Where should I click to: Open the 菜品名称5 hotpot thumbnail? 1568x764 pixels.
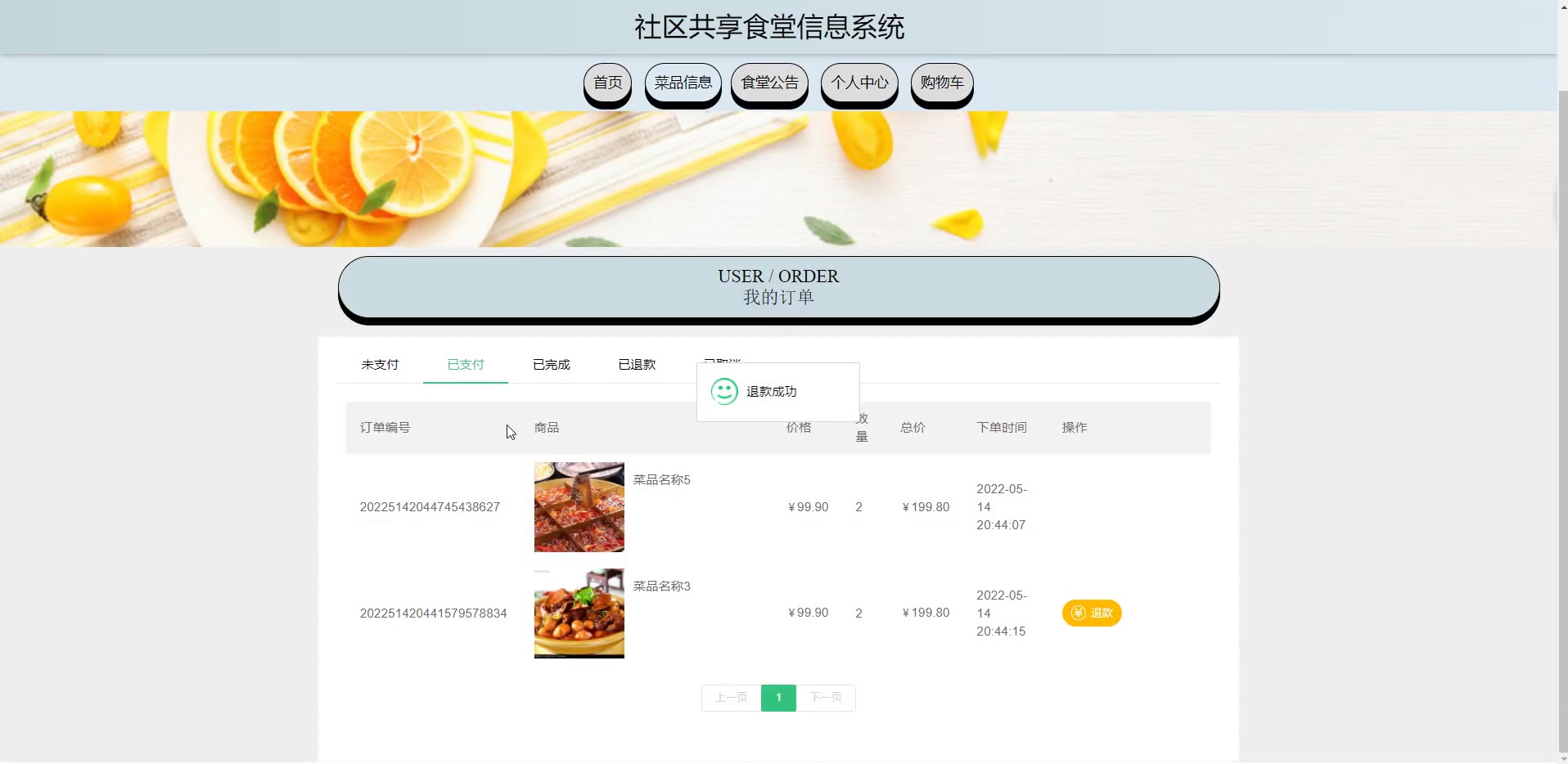point(579,507)
